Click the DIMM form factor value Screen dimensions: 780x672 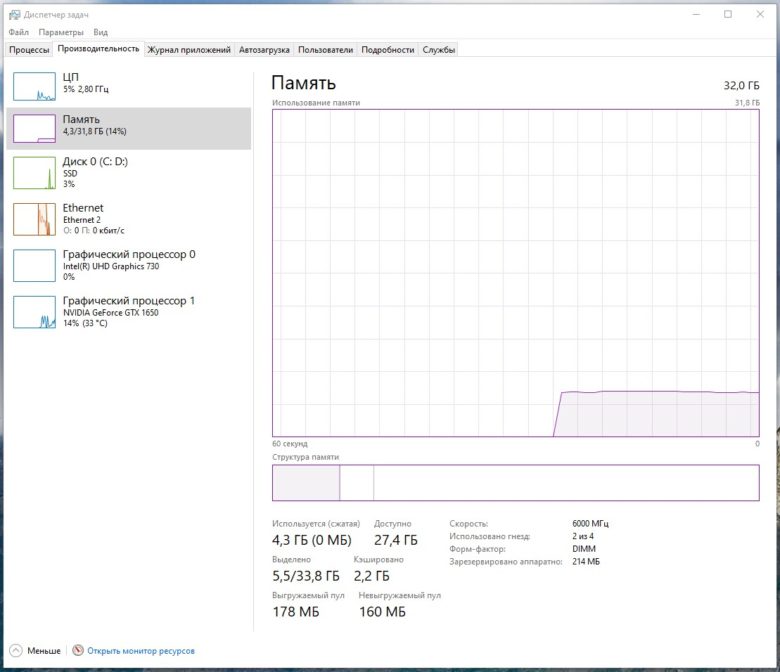[584, 549]
